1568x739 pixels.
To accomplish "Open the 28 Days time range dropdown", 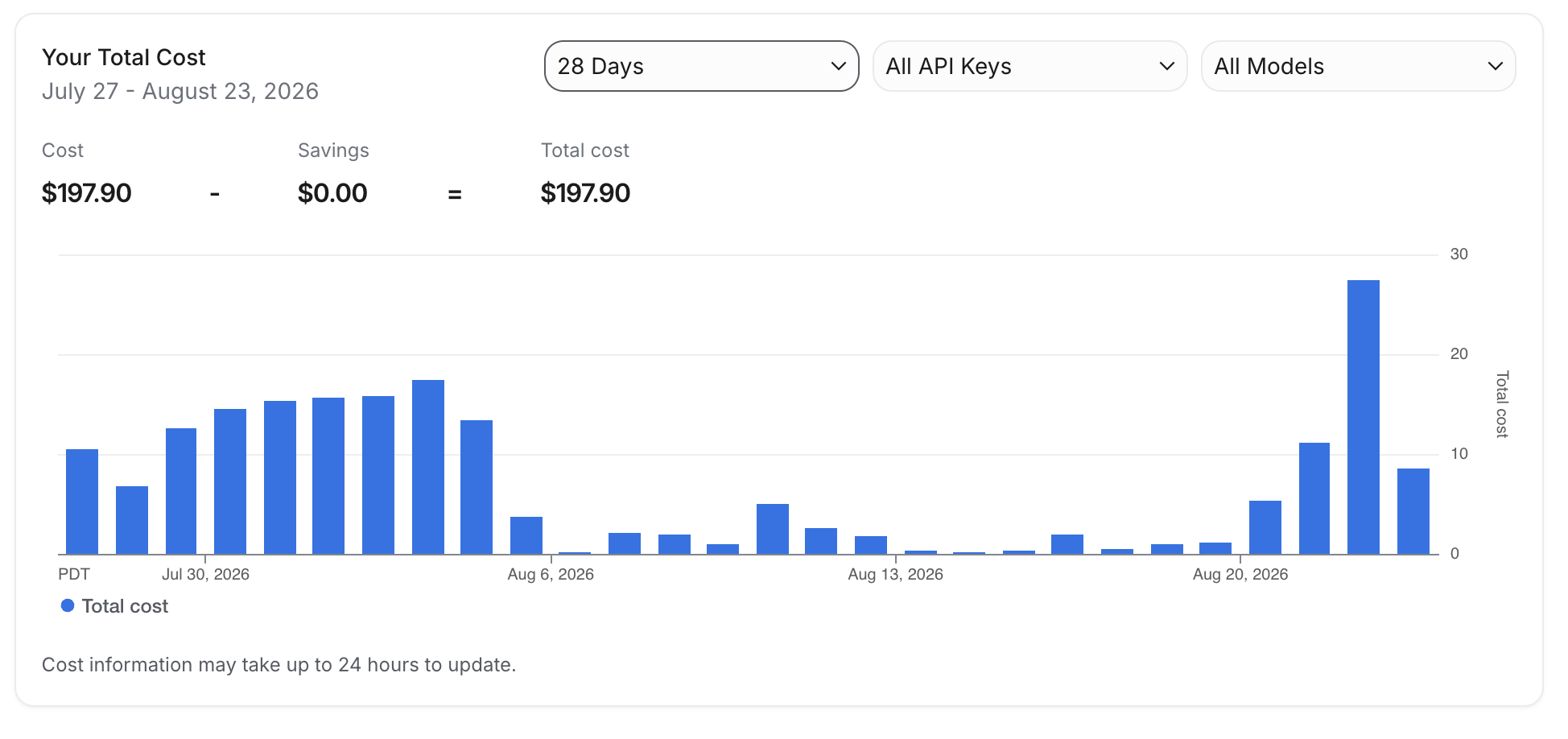I will (701, 66).
